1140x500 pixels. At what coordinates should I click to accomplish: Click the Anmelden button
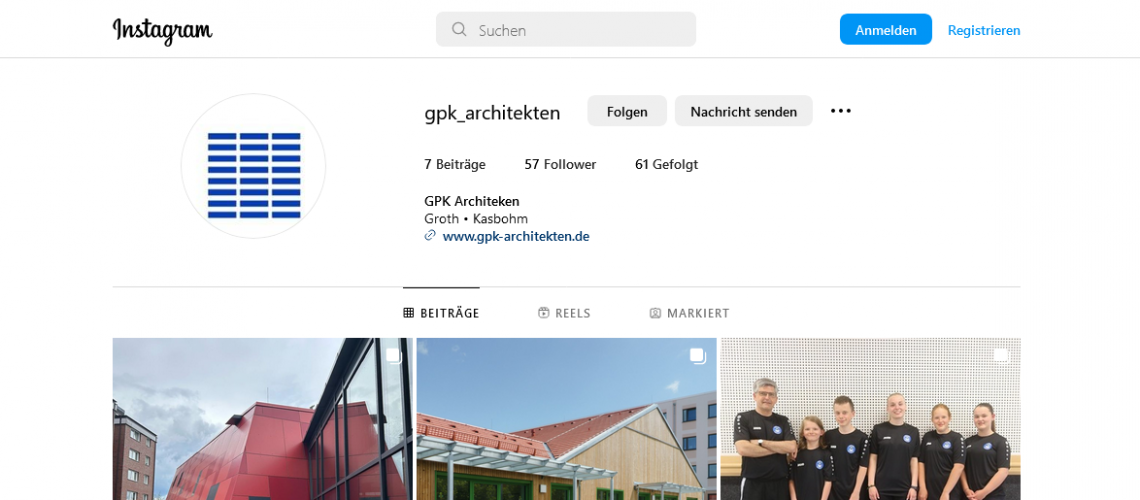point(886,30)
